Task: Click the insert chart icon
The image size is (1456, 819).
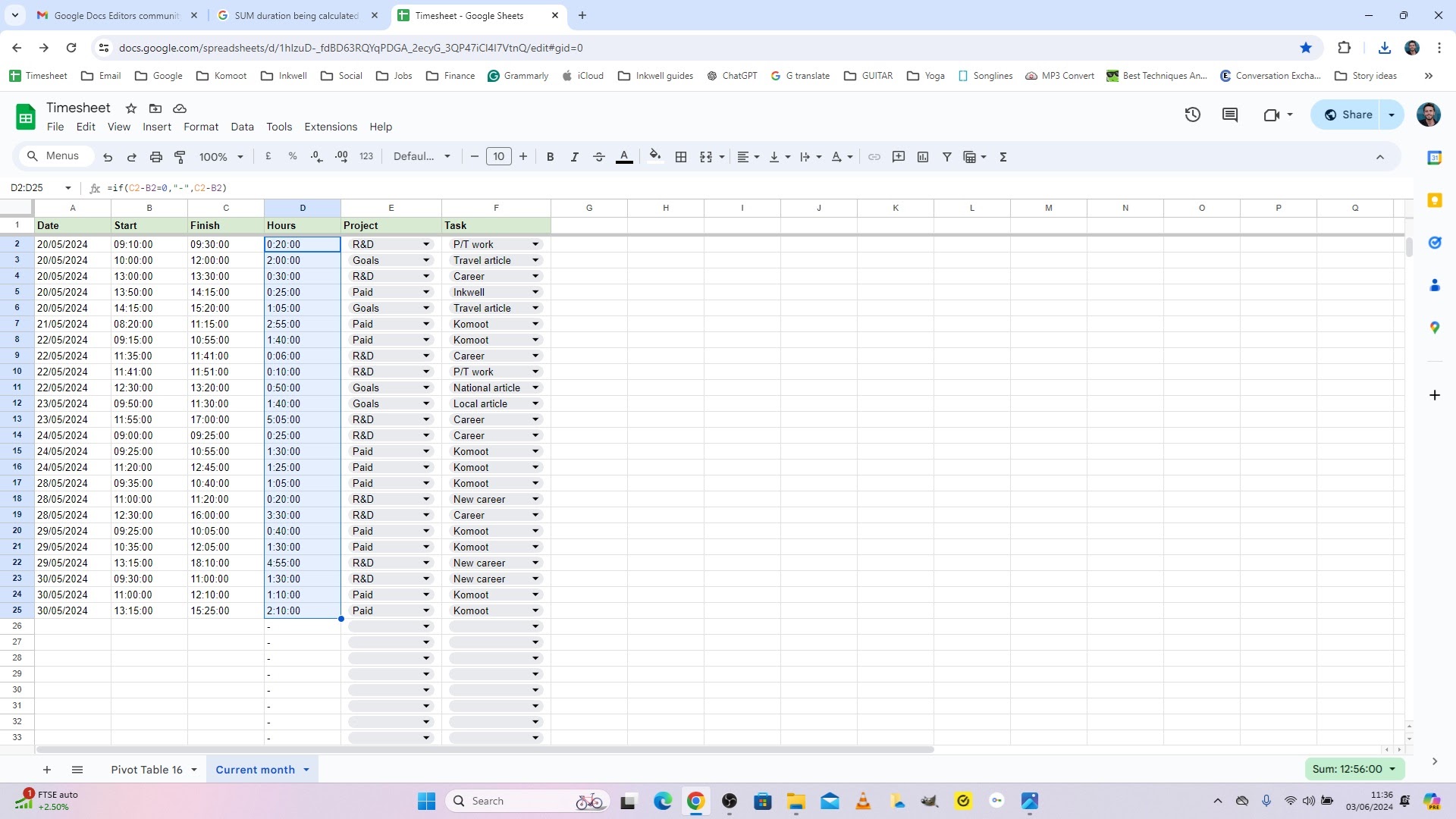Action: [923, 157]
